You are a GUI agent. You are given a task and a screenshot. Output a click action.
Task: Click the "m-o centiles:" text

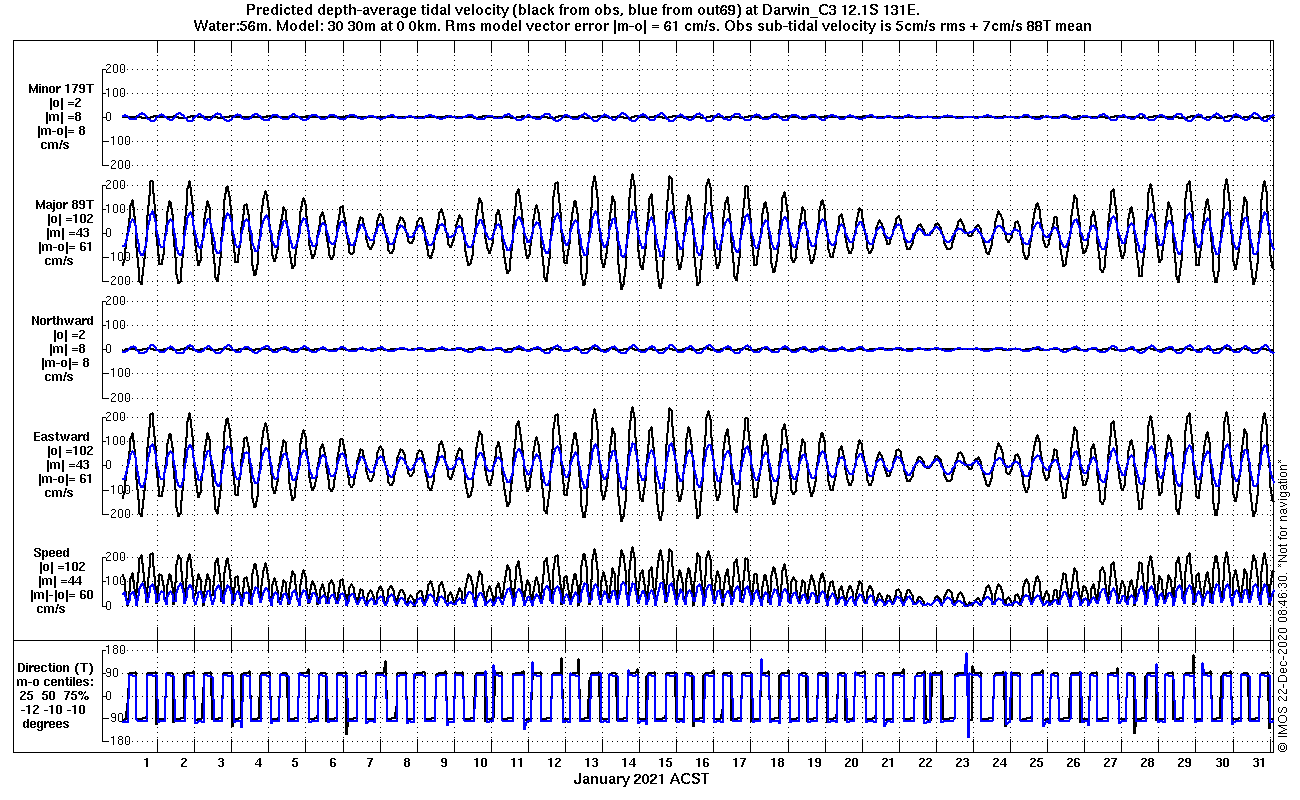(x=56, y=682)
